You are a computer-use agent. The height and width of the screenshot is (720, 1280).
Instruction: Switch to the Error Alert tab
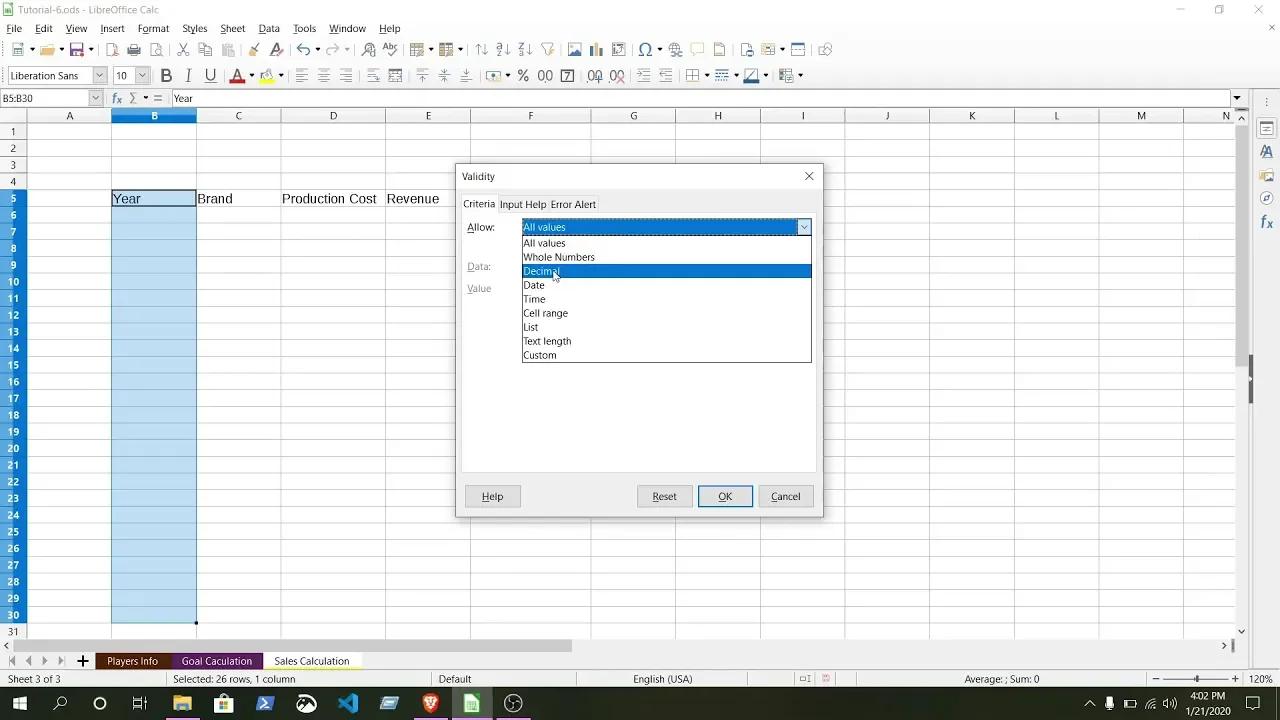click(x=573, y=205)
